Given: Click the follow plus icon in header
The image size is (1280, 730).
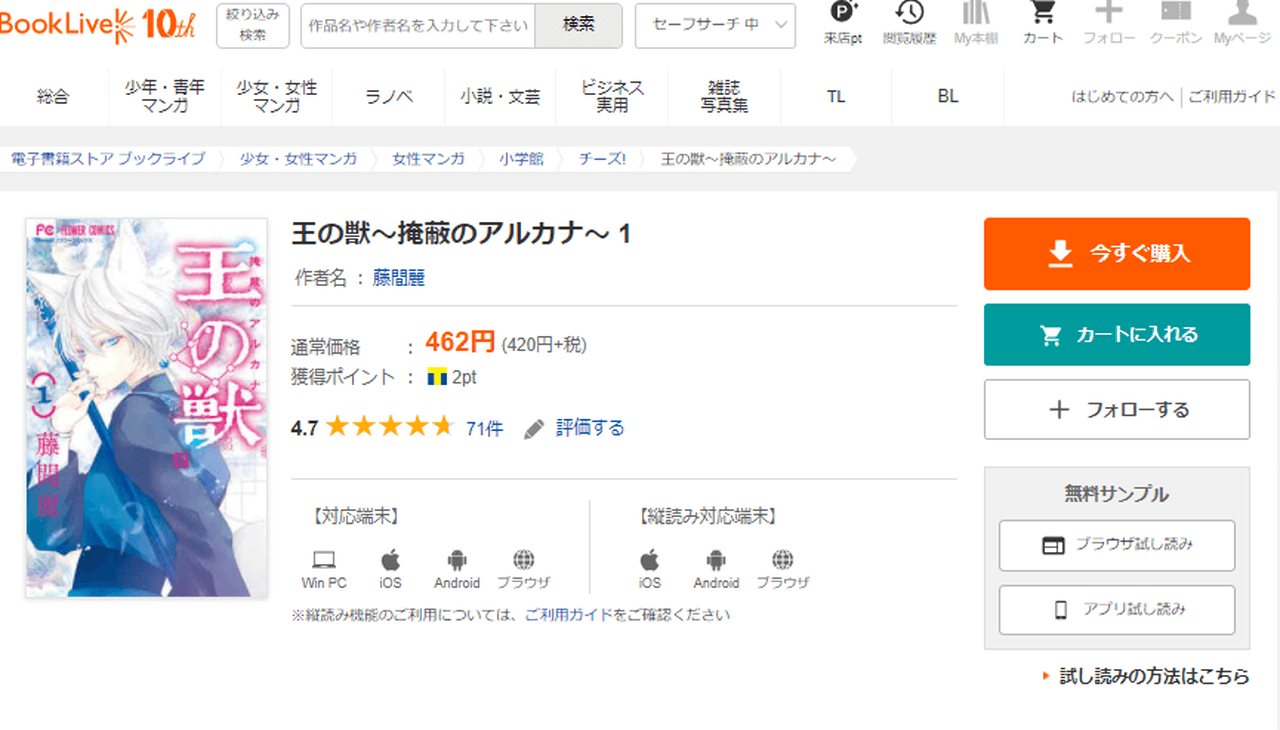Looking at the screenshot, I should (x=1108, y=14).
